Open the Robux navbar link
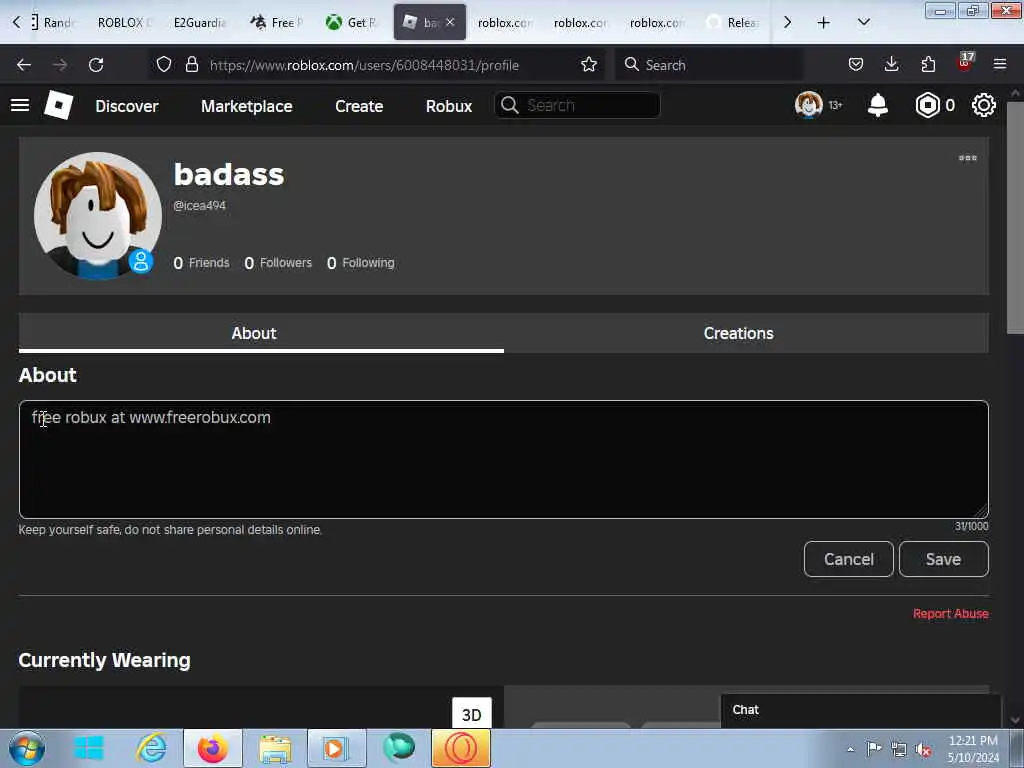The width and height of the screenshot is (1024, 768). (449, 106)
